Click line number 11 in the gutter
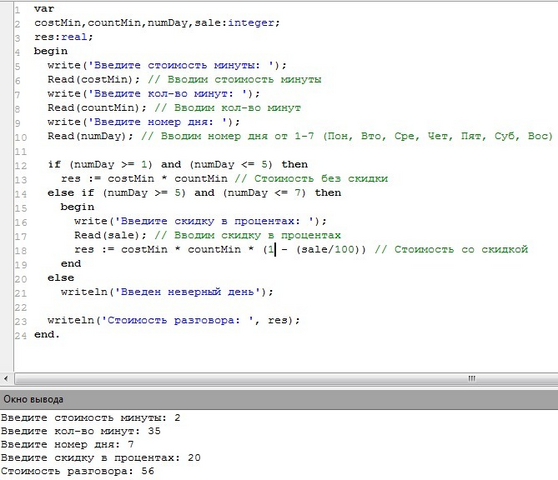Image resolution: width=558 pixels, height=480 pixels. click(x=21, y=152)
